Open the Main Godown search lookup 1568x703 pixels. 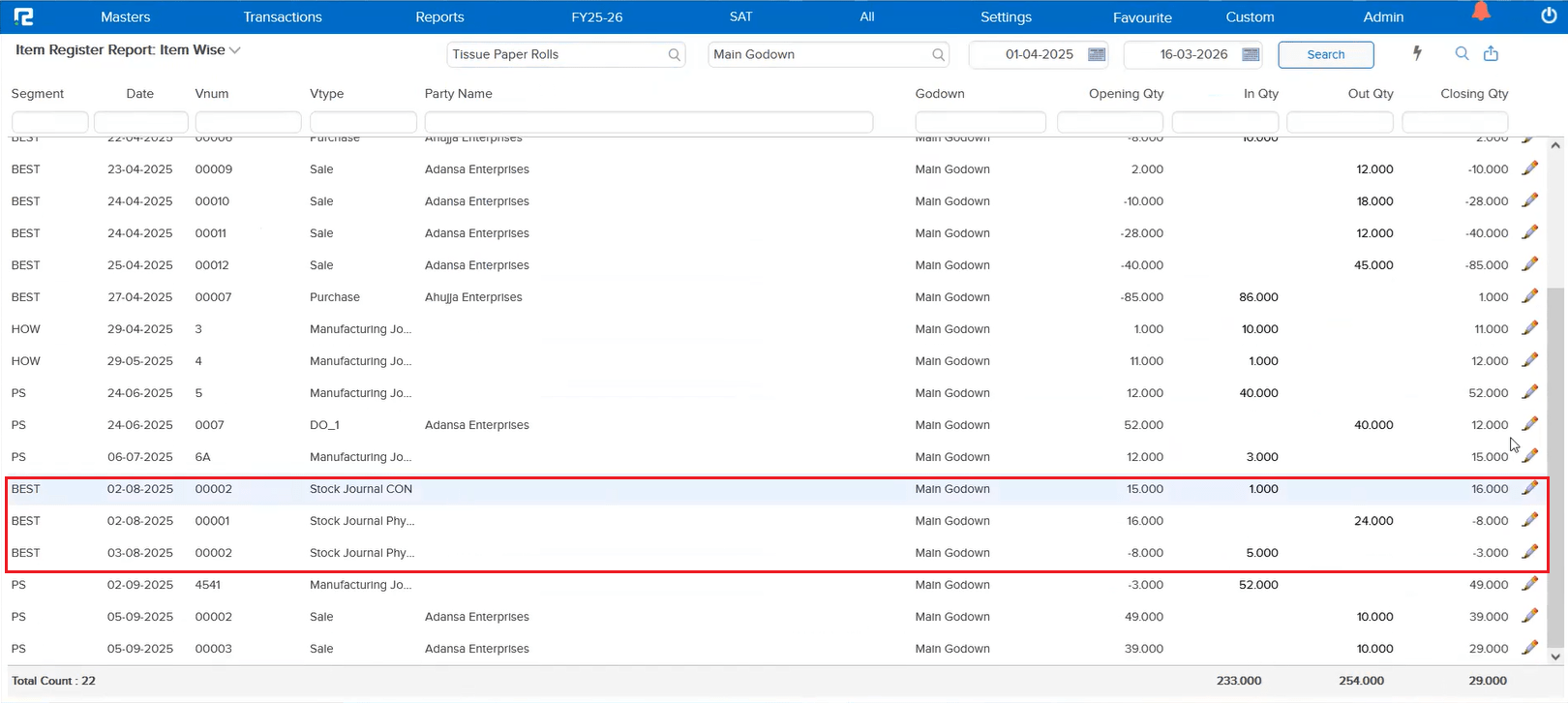(x=938, y=55)
